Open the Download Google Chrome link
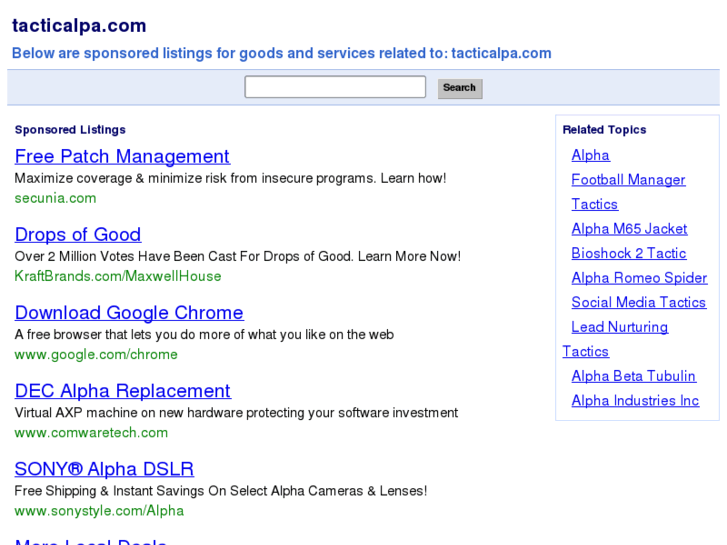This screenshot has width=727, height=545. [129, 313]
